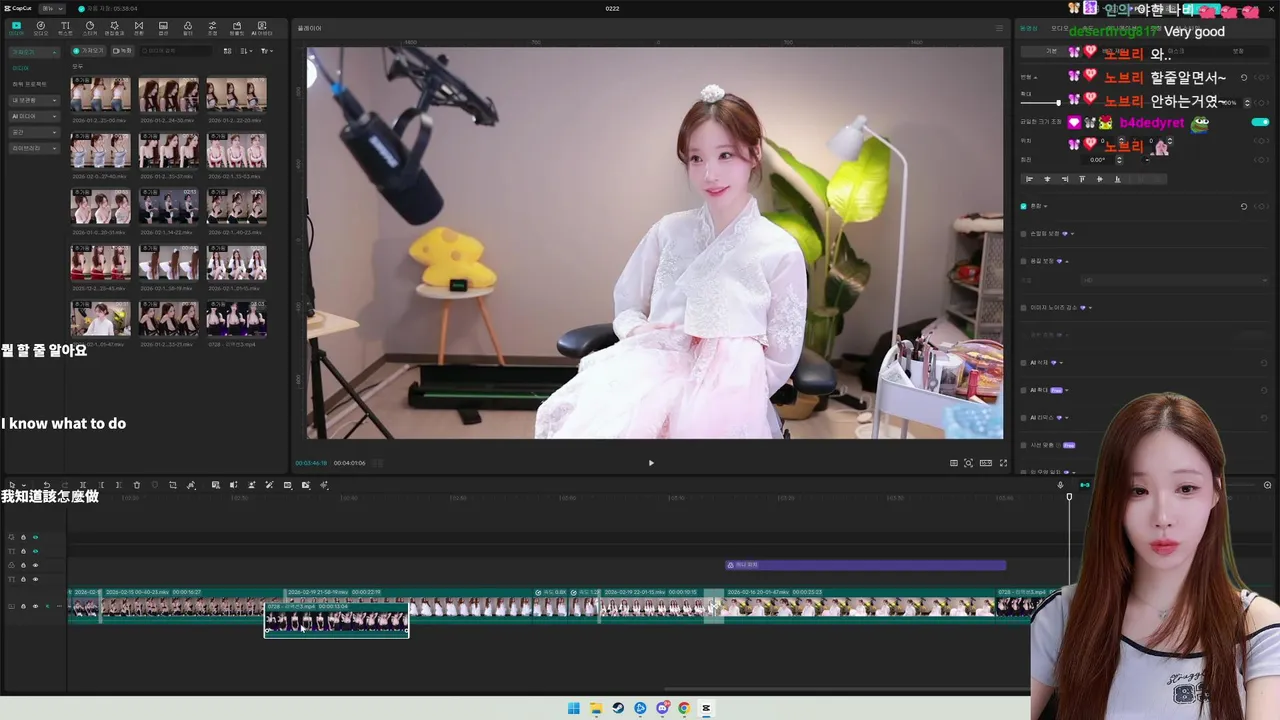Enable the AI 확대 checkbox
1280x720 pixels.
[1023, 390]
